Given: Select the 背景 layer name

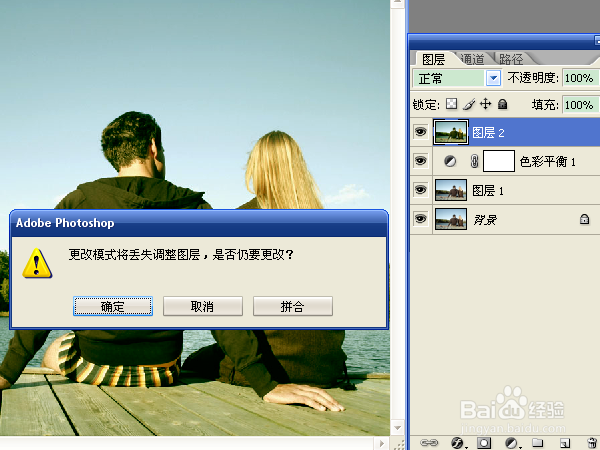Looking at the screenshot, I should [x=485, y=220].
